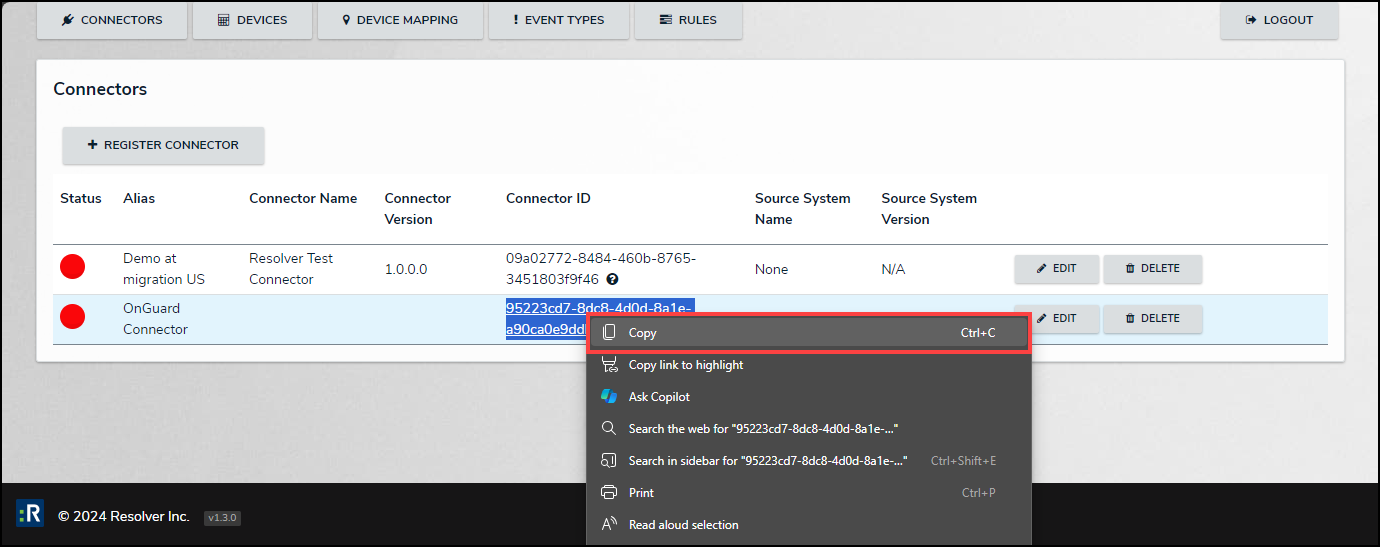1380x547 pixels.
Task: Open the Connectors tab
Action: coord(112,20)
